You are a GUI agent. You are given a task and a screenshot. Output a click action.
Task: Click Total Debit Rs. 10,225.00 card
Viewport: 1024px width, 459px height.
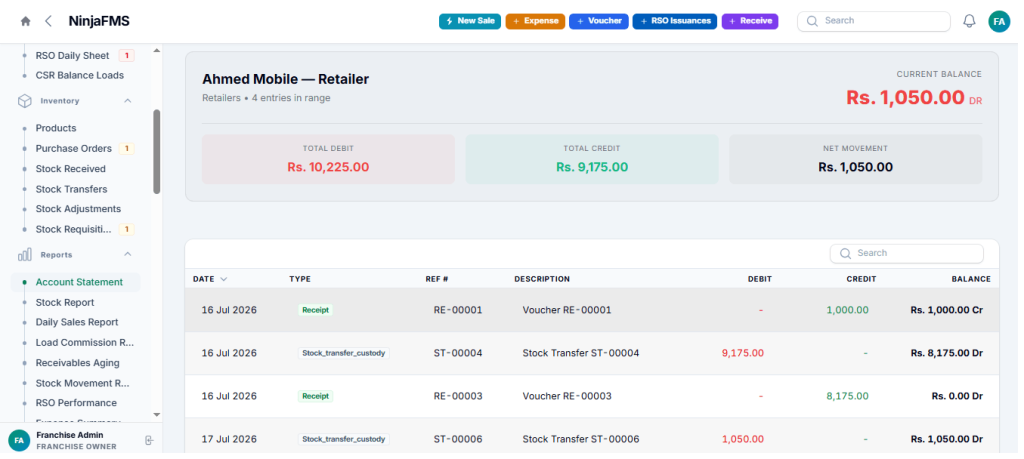click(x=328, y=159)
